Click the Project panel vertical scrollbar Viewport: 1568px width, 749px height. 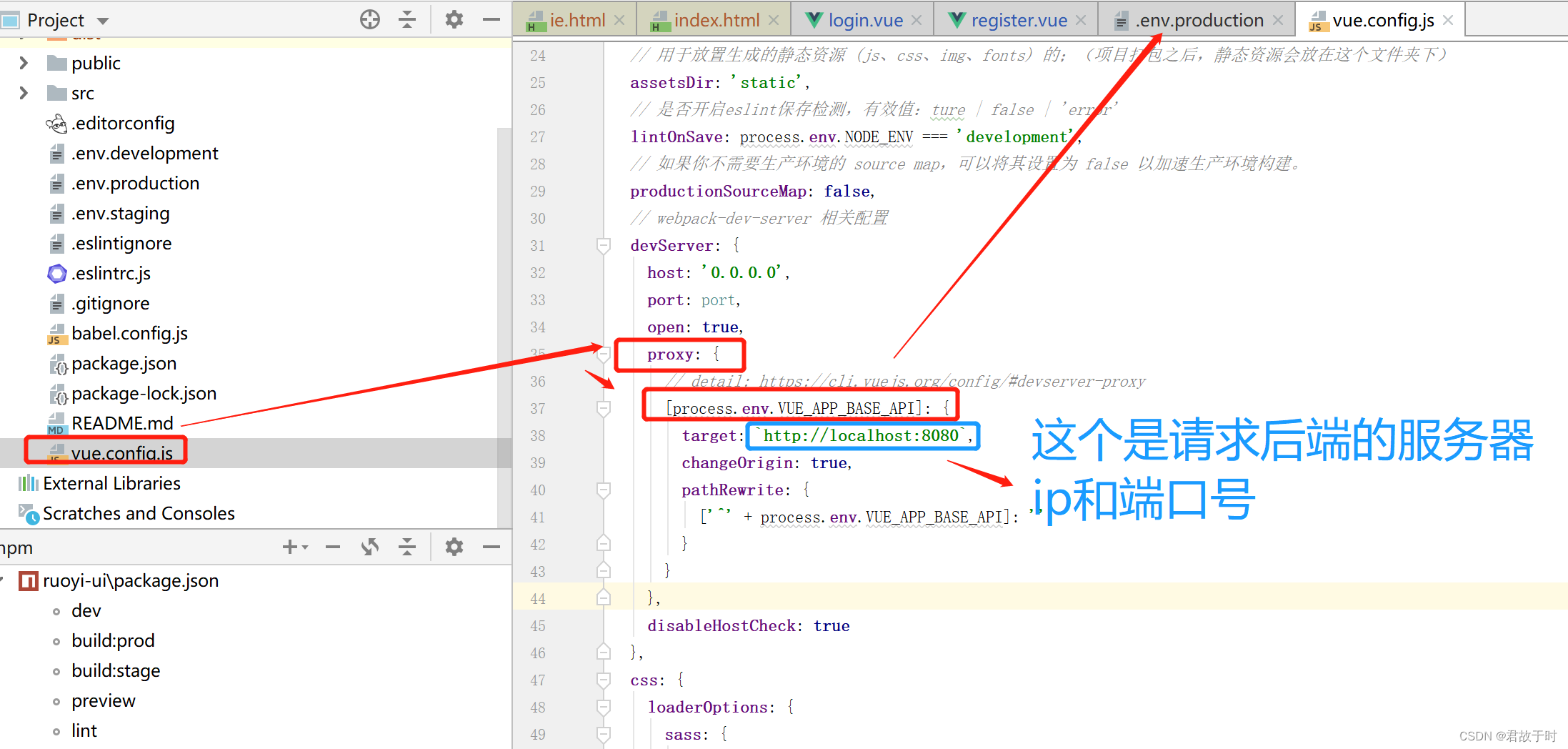pos(504,327)
